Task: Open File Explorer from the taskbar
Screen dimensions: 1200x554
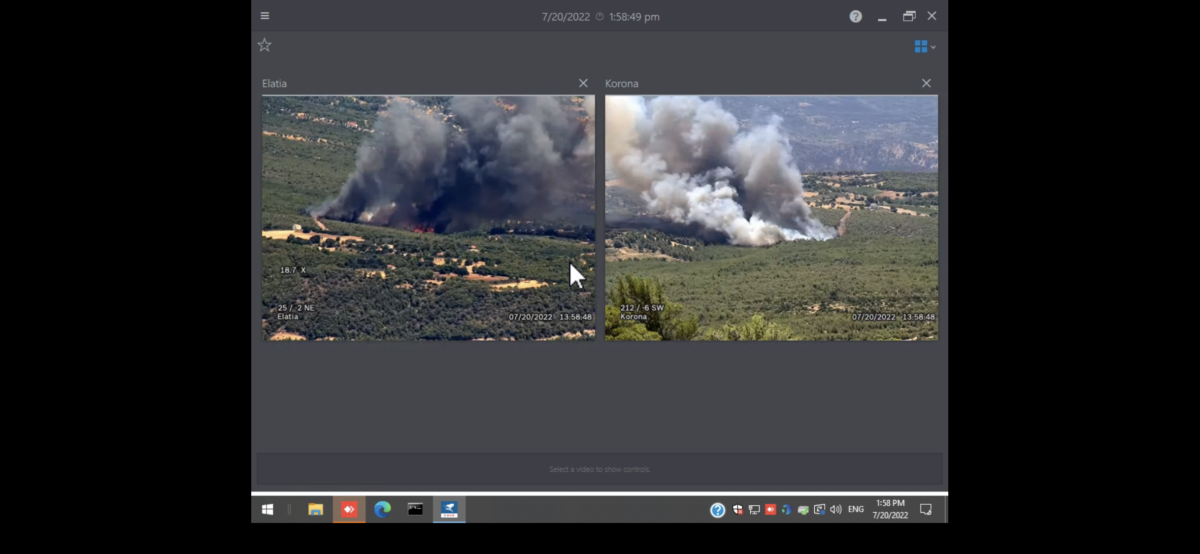Action: pos(315,510)
